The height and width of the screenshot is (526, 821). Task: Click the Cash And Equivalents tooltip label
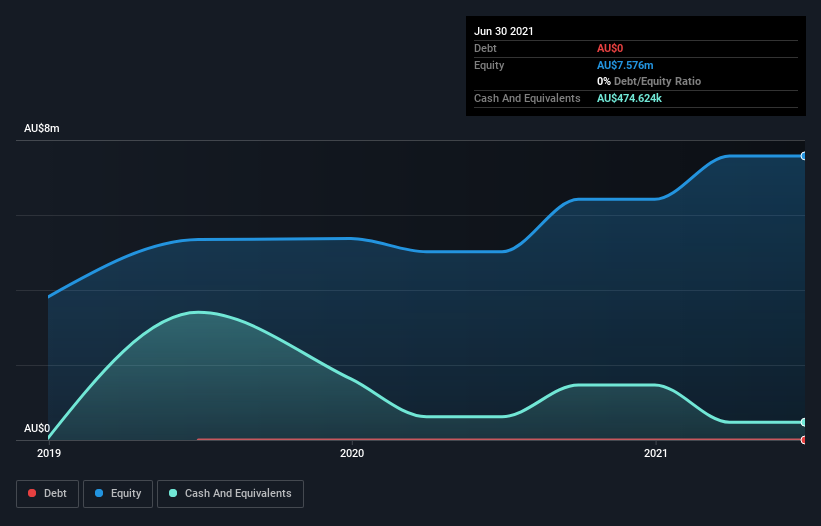(x=527, y=98)
